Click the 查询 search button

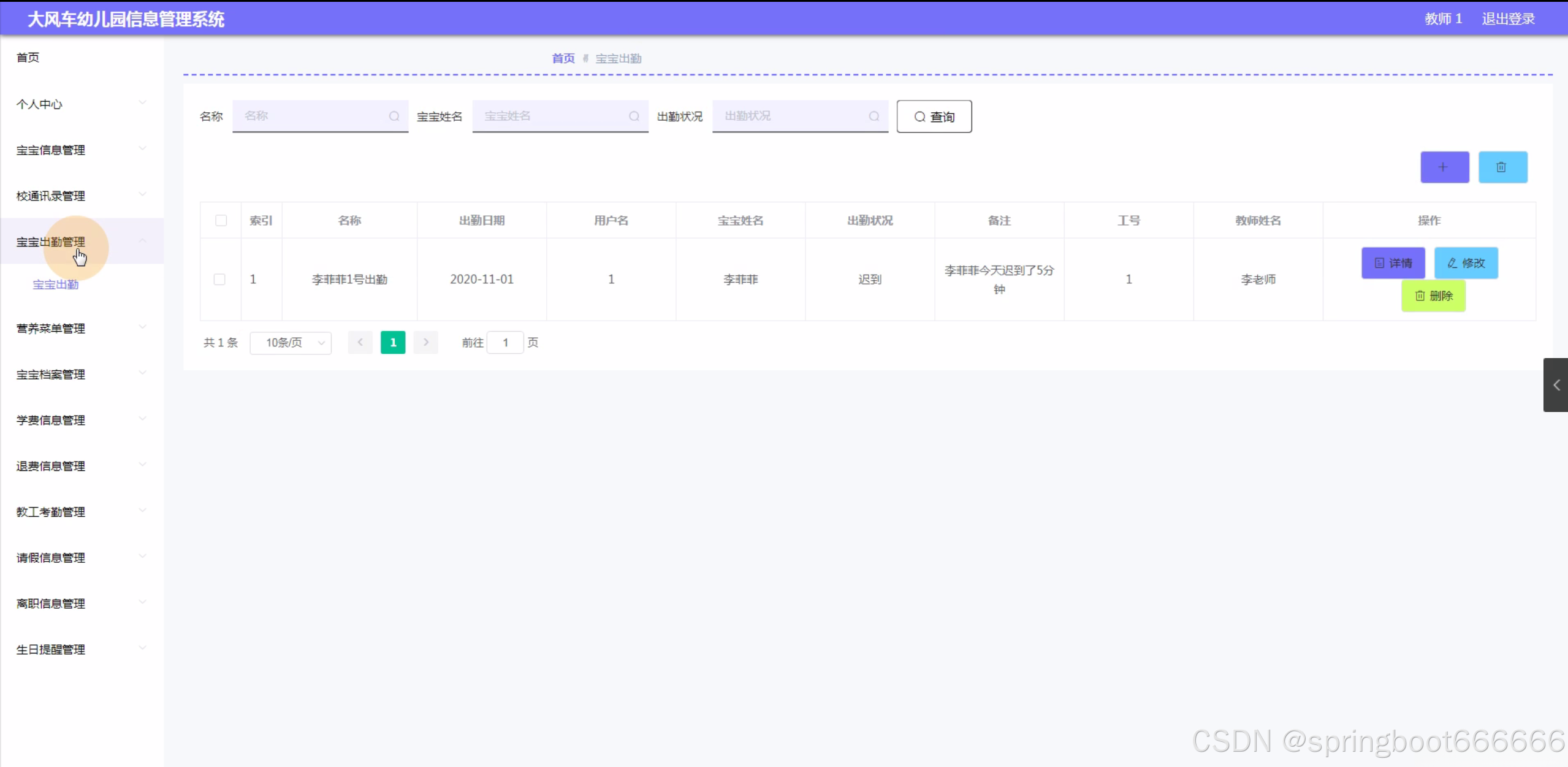(934, 116)
